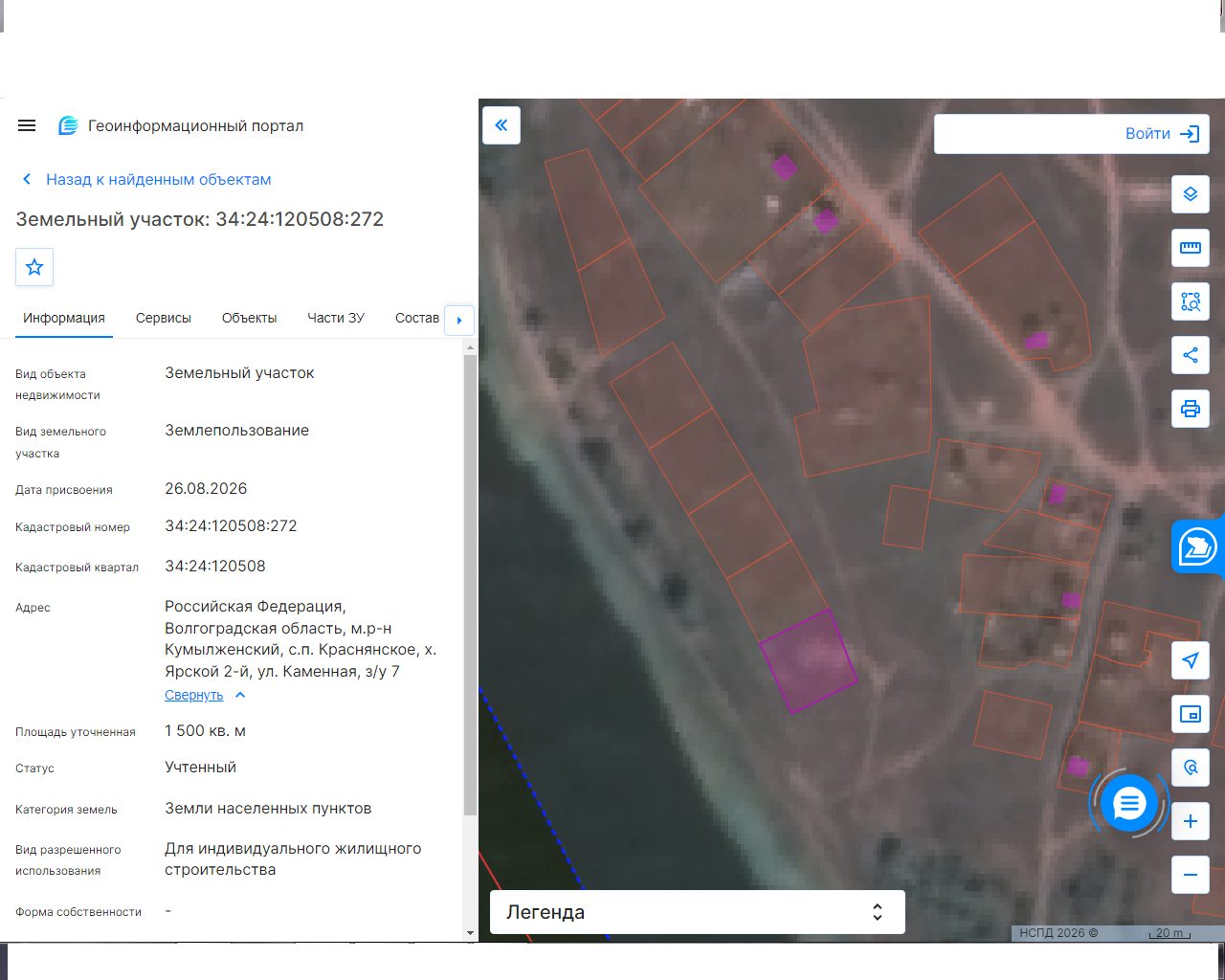Collapse the side panel with double chevron
1225x980 pixels.
click(x=501, y=125)
